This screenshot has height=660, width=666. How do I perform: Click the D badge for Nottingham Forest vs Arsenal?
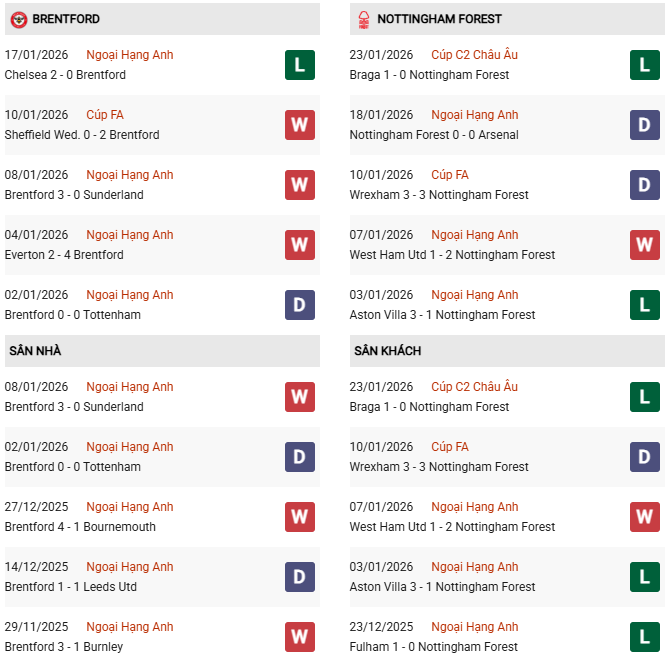point(644,125)
